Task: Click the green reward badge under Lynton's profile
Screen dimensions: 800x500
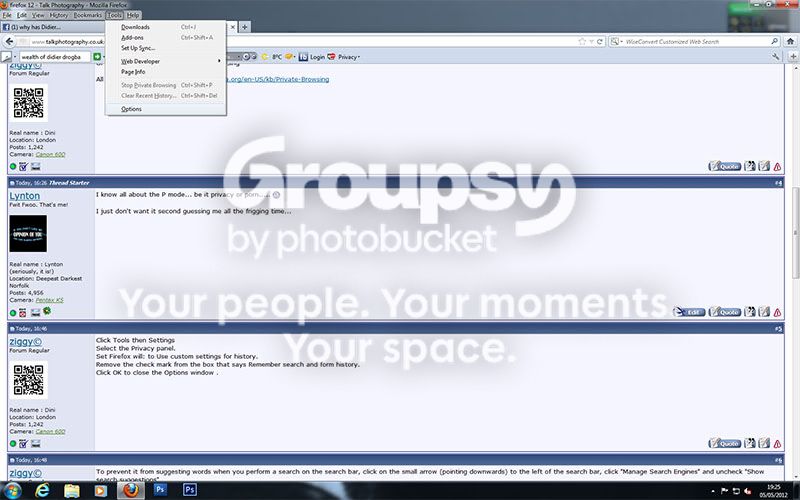Action: 47,311
